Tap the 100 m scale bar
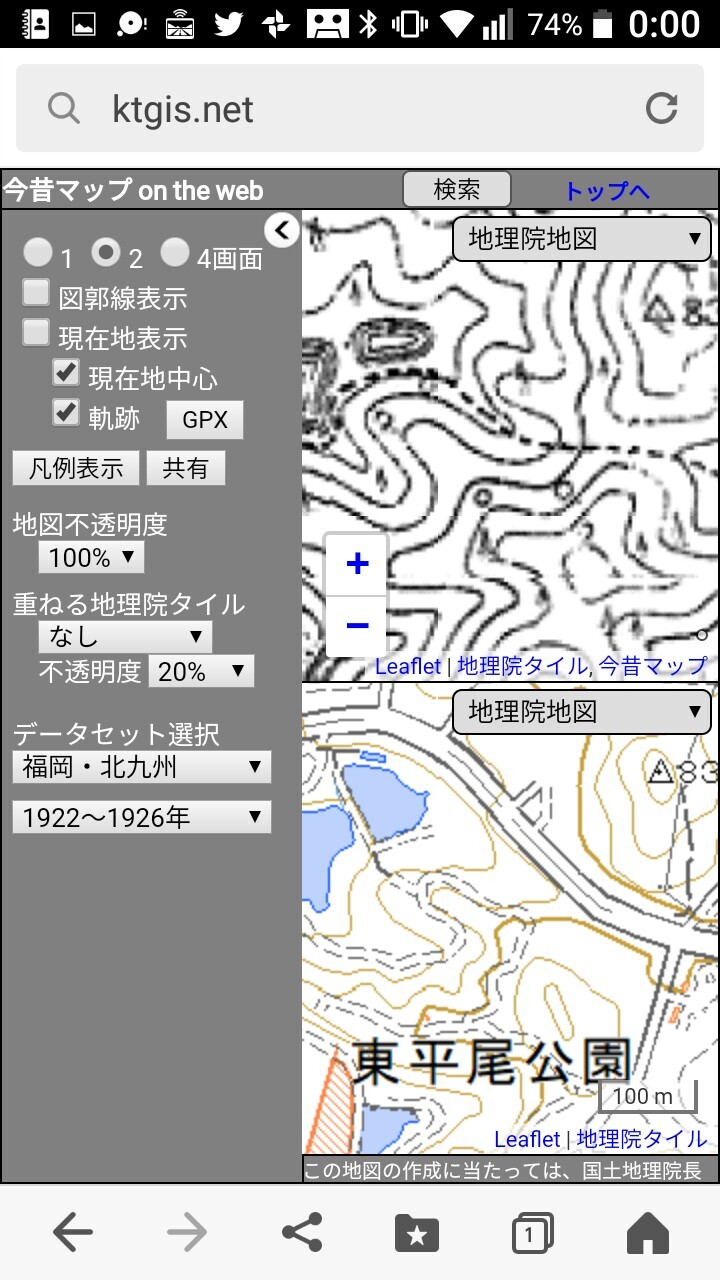This screenshot has height=1280, width=720. click(646, 1096)
